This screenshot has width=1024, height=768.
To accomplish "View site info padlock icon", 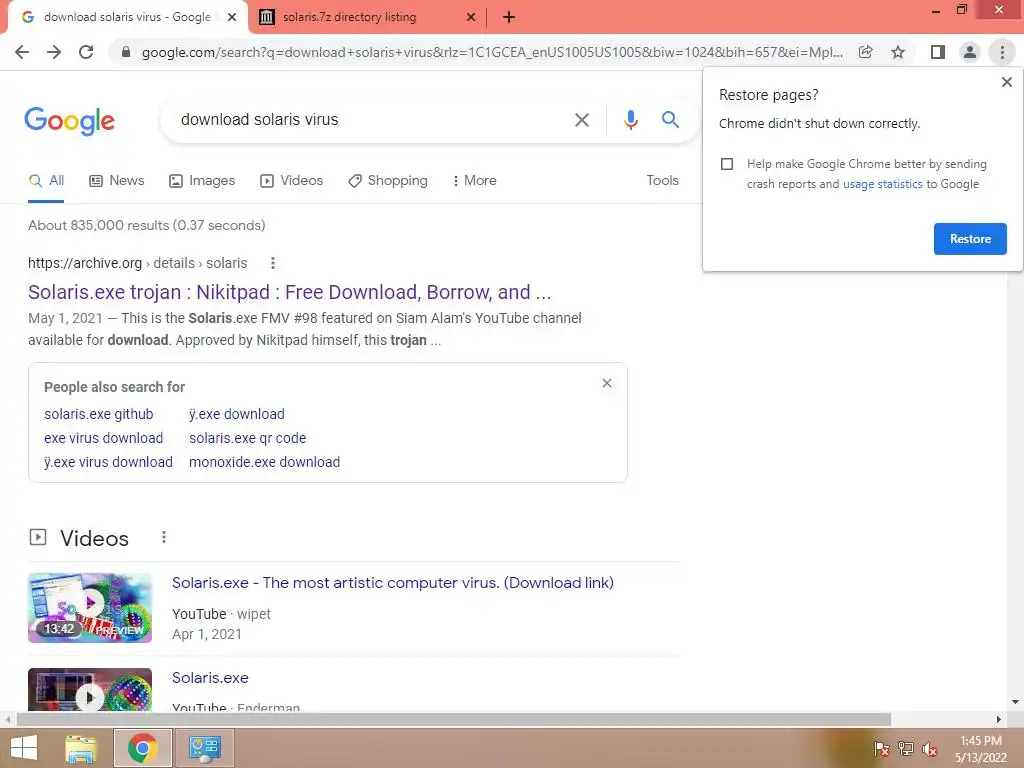I will pos(126,52).
